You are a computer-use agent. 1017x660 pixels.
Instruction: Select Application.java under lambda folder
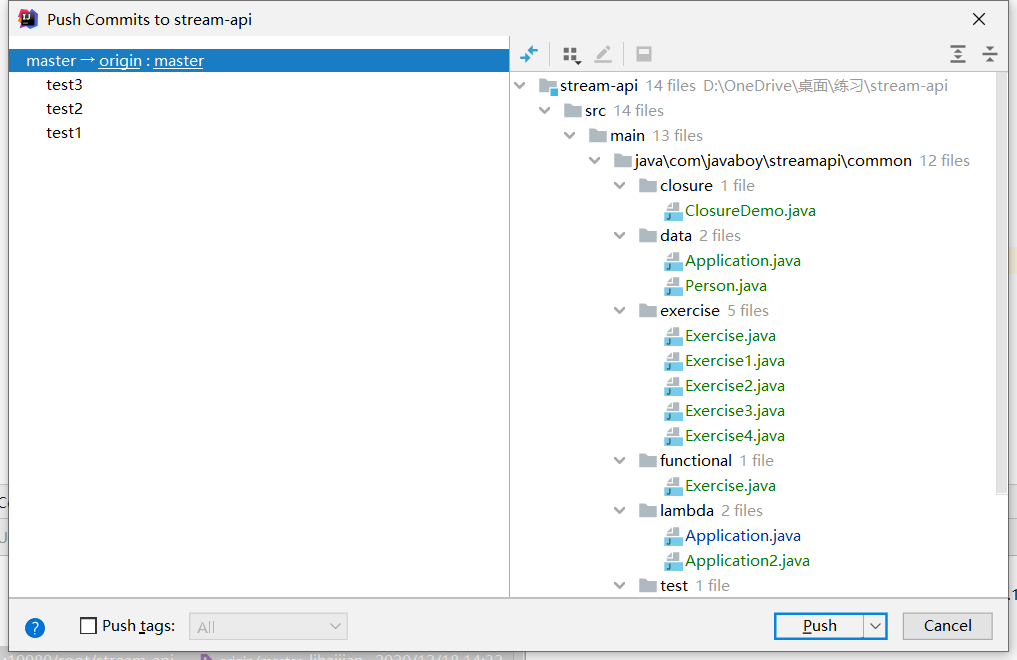(743, 536)
